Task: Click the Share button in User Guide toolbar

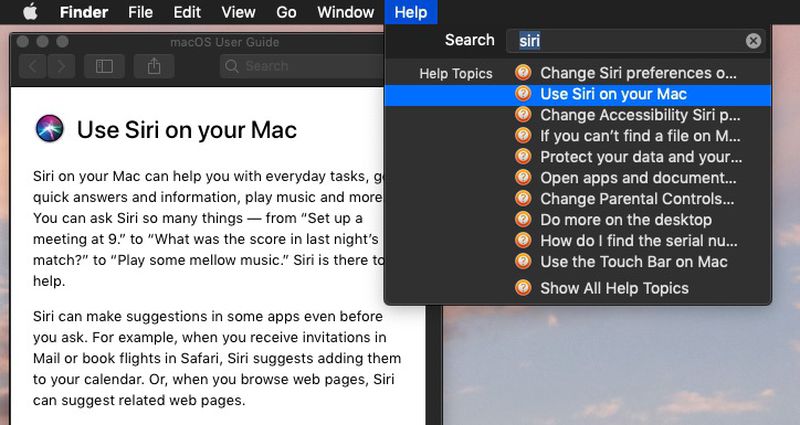Action: pyautogui.click(x=154, y=66)
